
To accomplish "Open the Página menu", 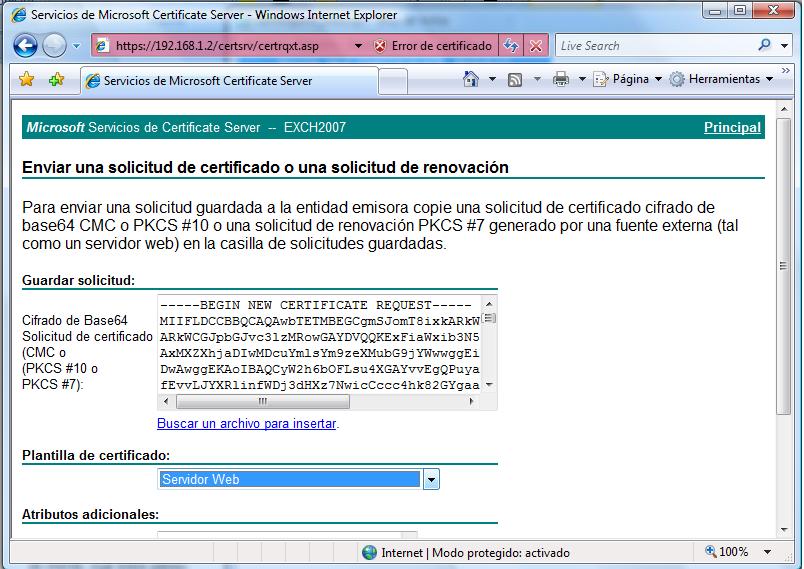I will (x=627, y=79).
